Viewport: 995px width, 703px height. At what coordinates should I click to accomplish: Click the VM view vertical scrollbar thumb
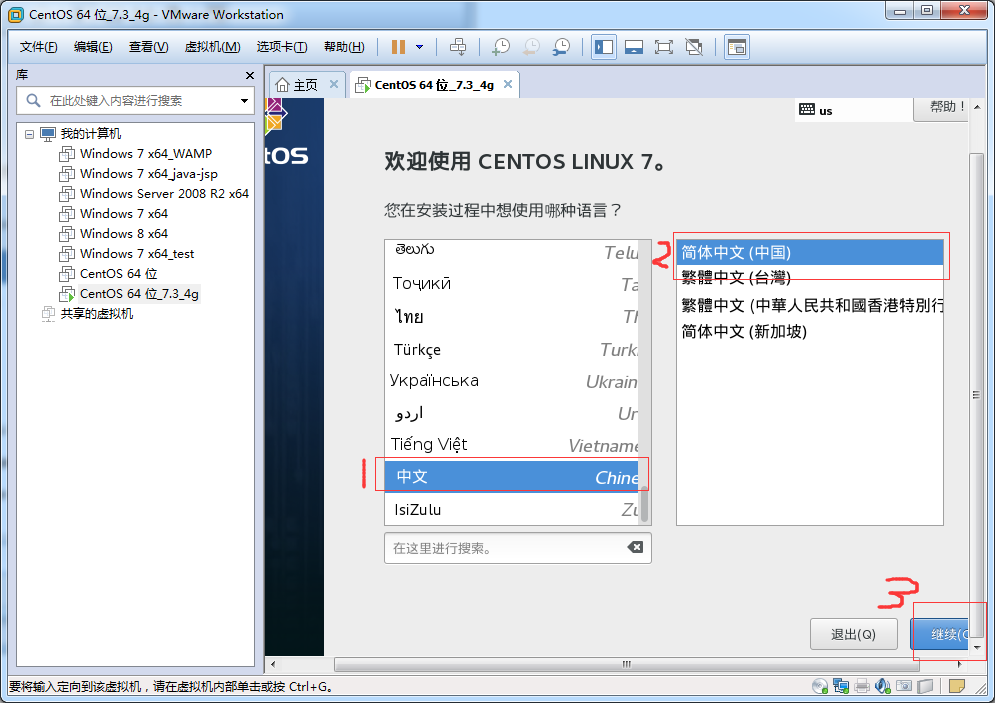976,395
